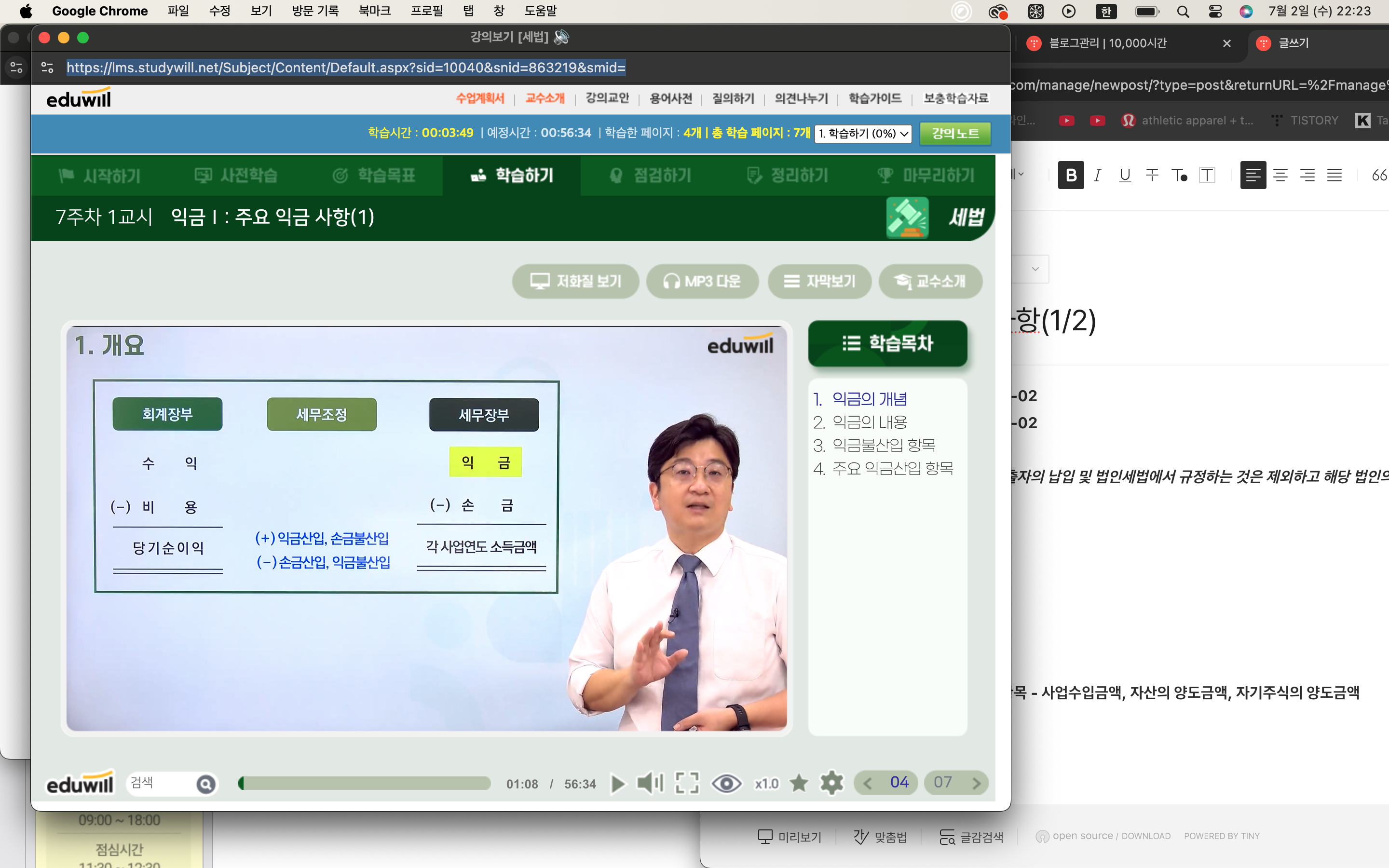Click the star bookmark icon
Image resolution: width=1389 pixels, height=868 pixels.
[x=798, y=783]
